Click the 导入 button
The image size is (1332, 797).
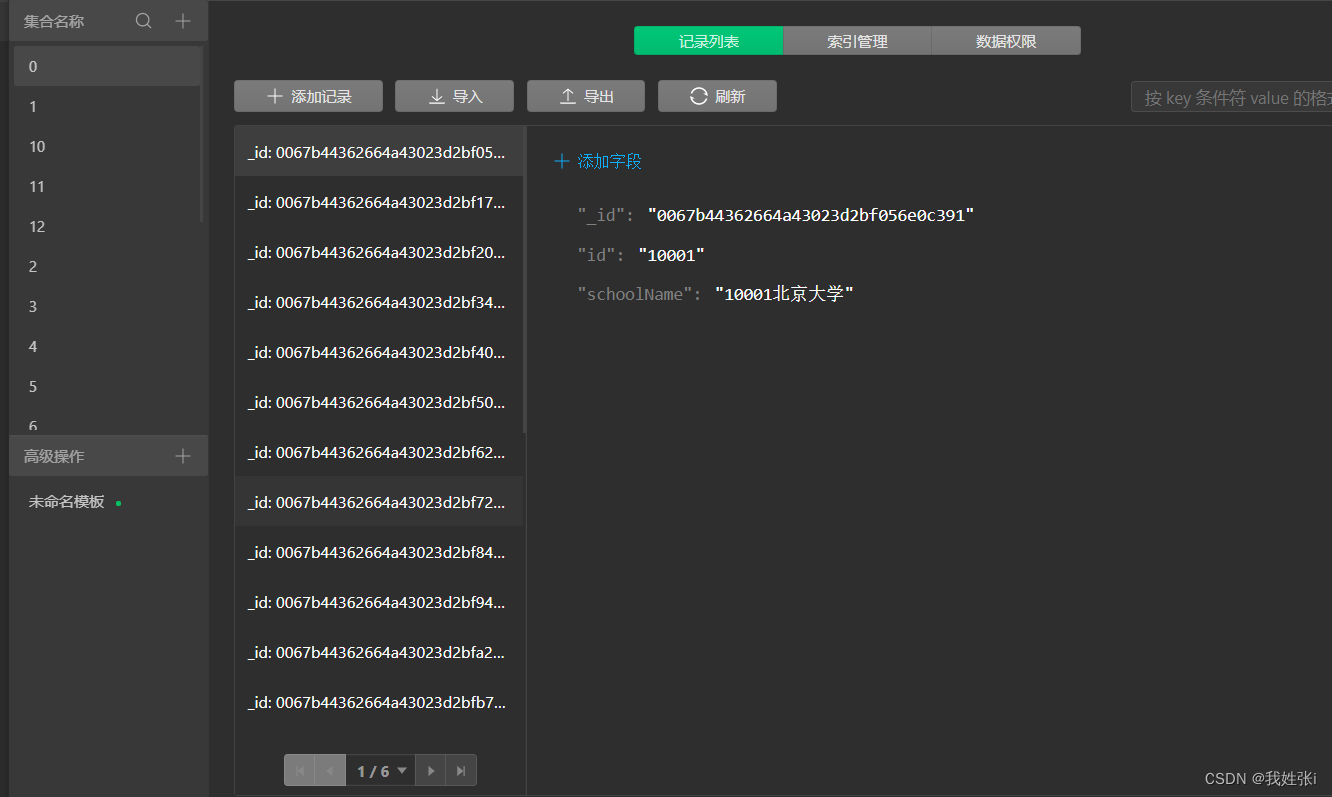[454, 96]
